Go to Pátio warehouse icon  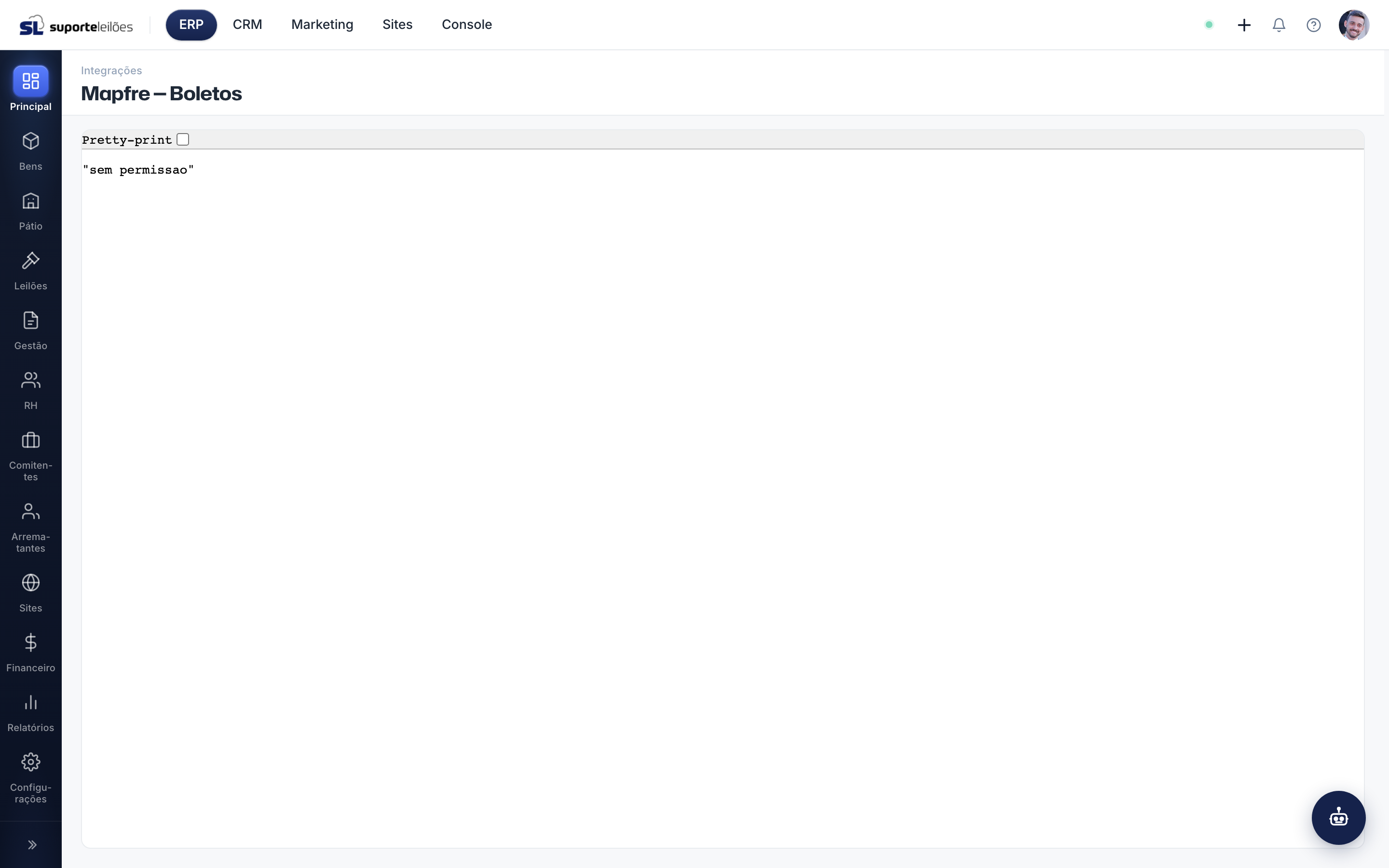pos(30,201)
